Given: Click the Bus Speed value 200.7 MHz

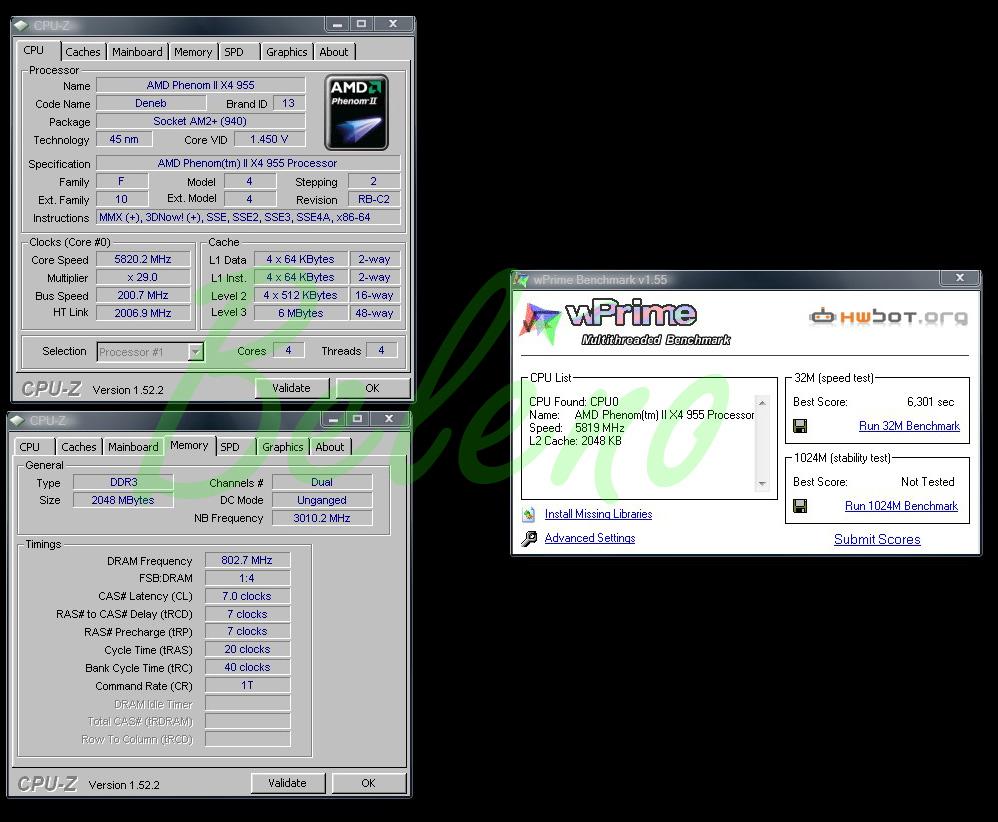Looking at the screenshot, I should (x=143, y=295).
